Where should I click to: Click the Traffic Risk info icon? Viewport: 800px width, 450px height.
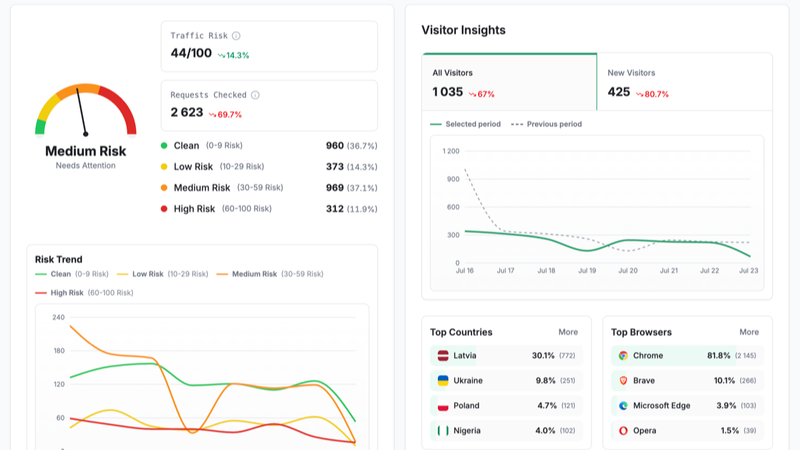(236, 36)
